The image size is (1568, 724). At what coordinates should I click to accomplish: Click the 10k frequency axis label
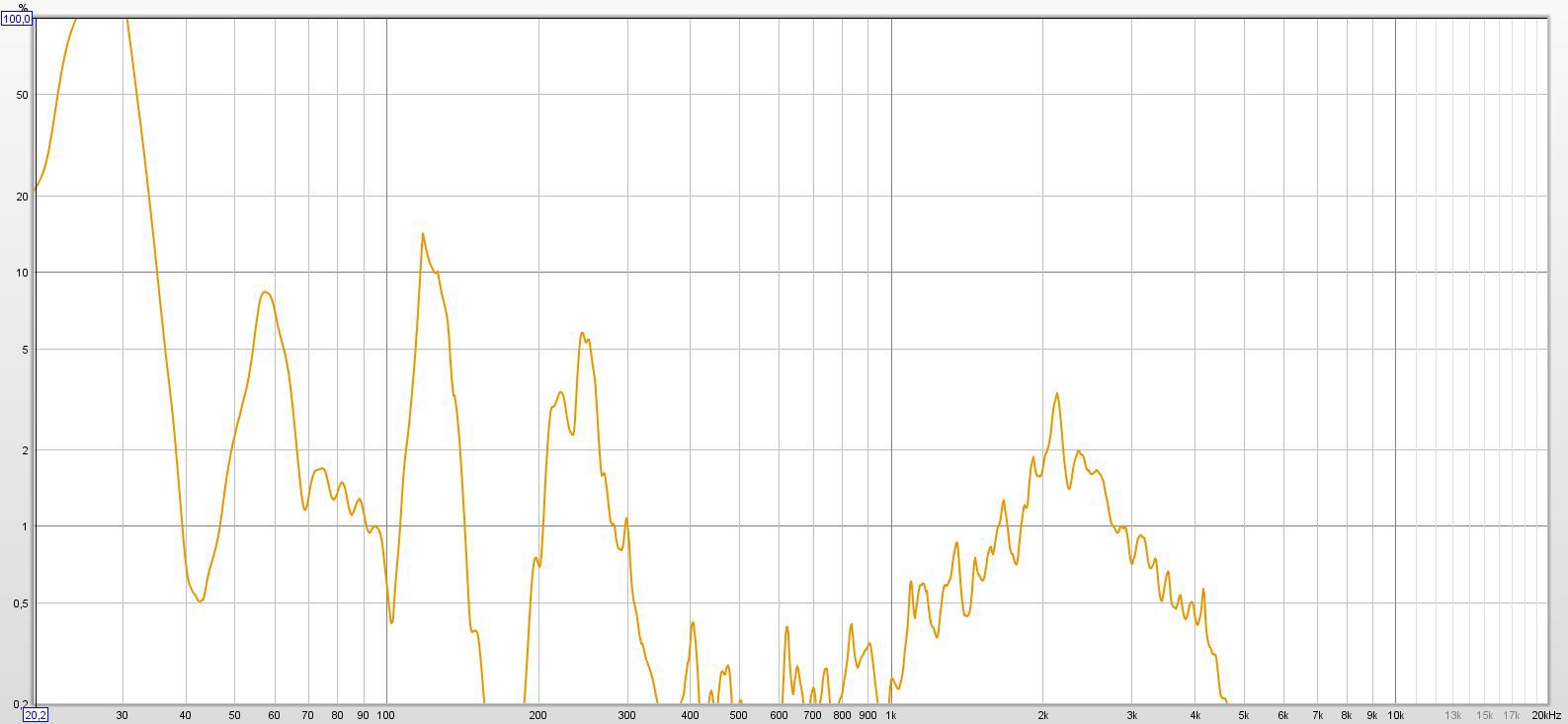click(x=1395, y=715)
